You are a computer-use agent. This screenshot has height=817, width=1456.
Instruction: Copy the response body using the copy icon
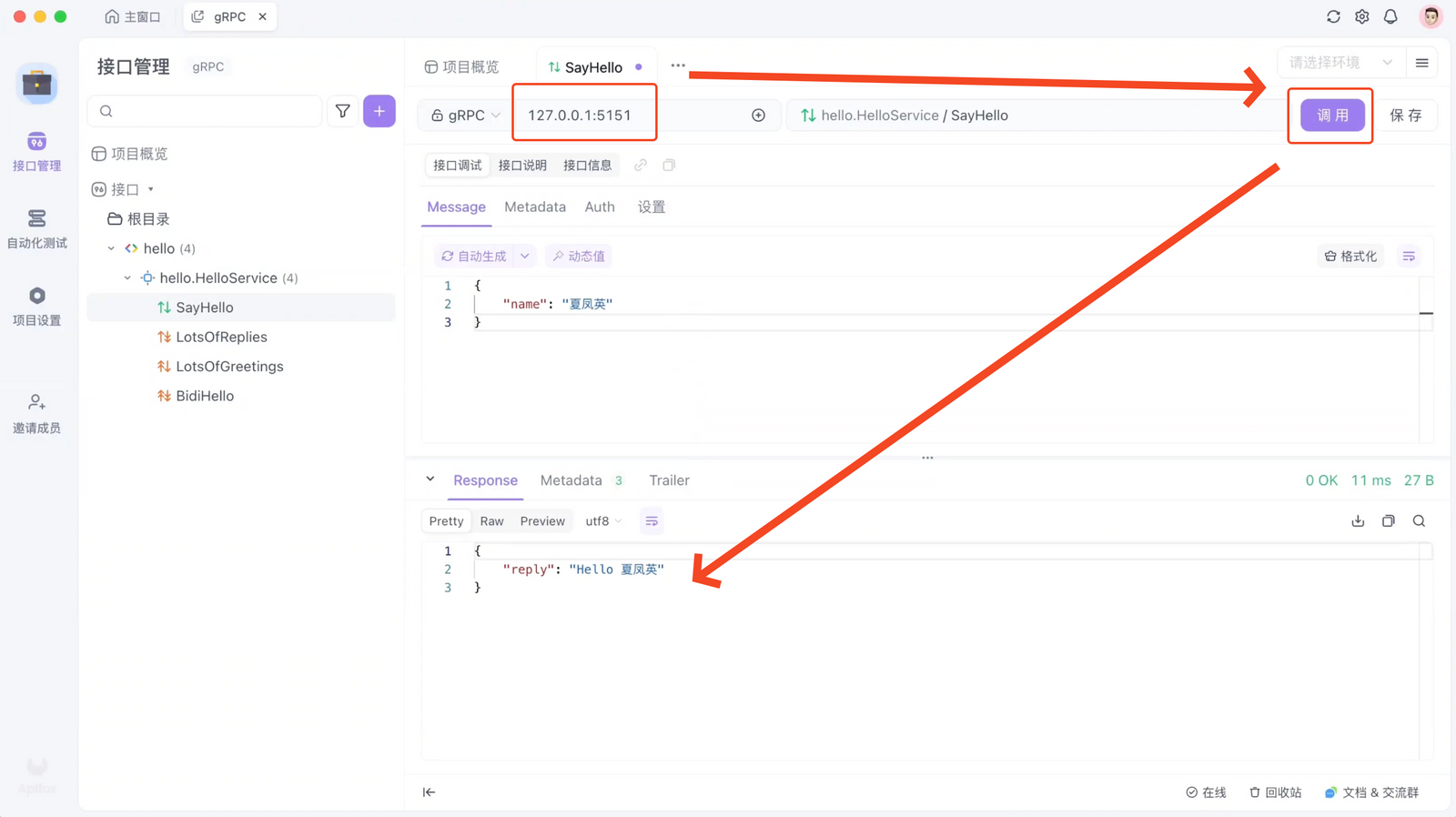point(1389,521)
